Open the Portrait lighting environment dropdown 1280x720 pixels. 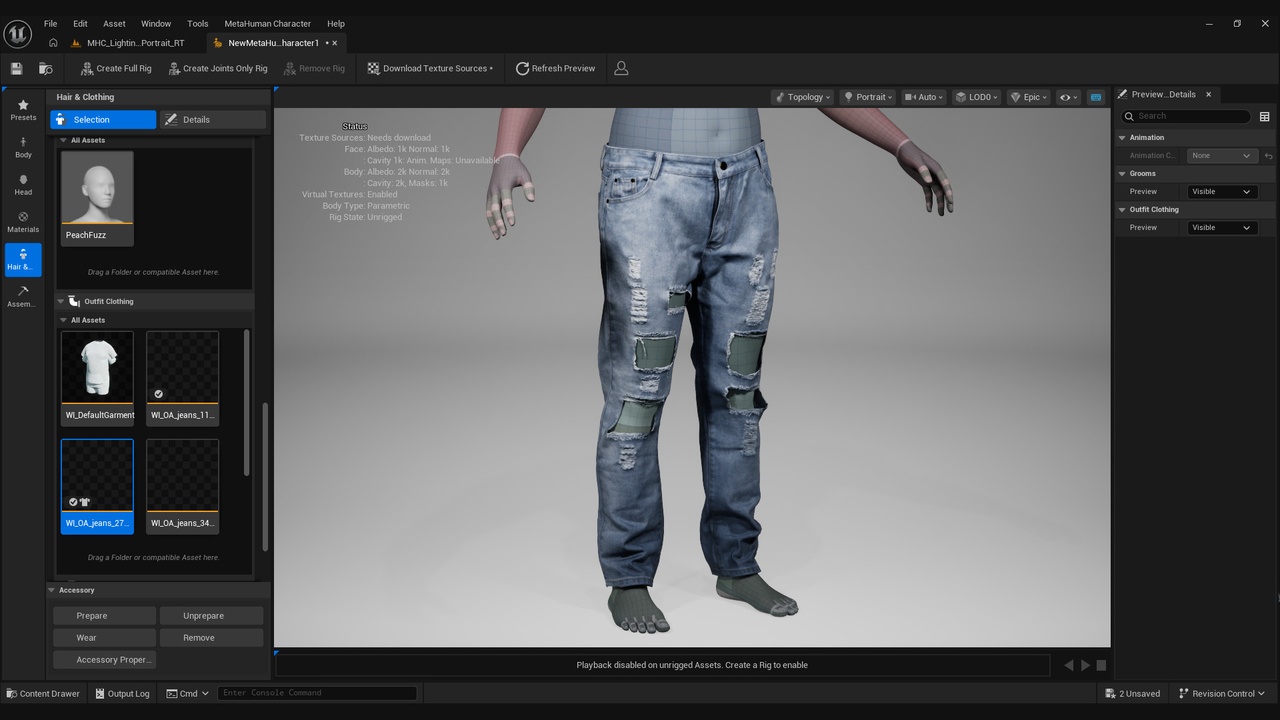867,97
